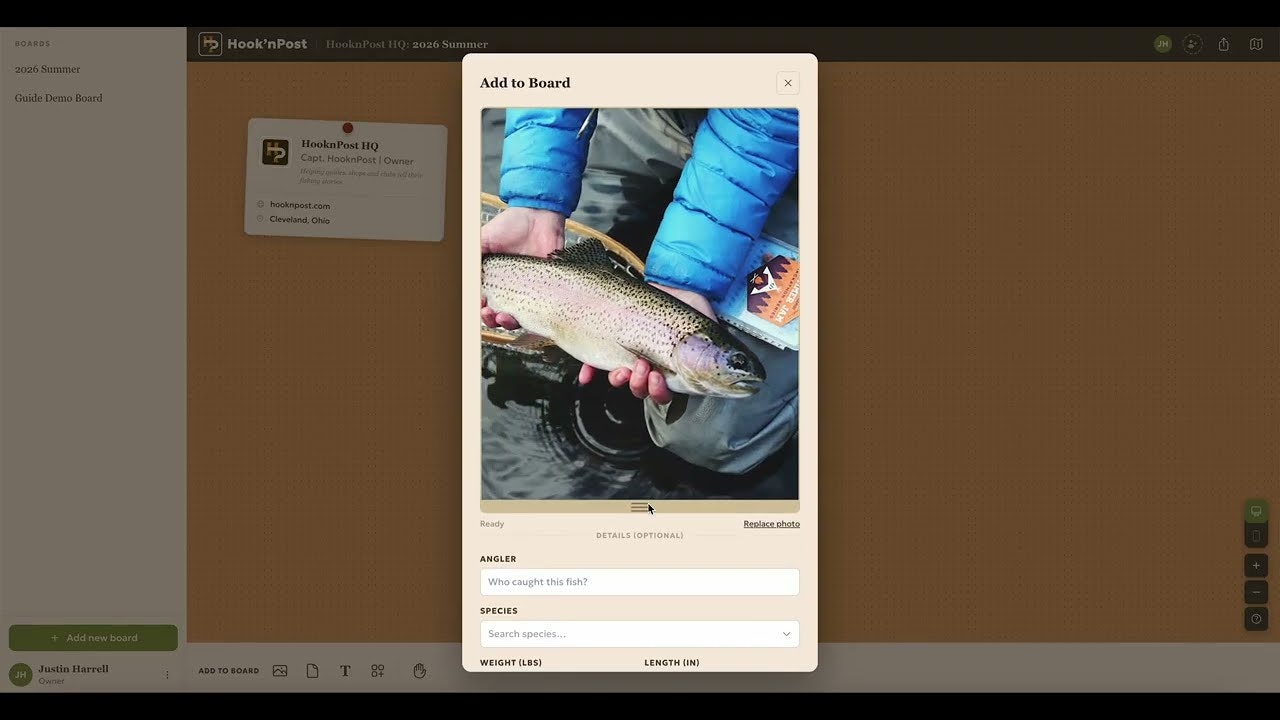Click the HooknPost HQ business card
Image resolution: width=1280 pixels, height=720 pixels.
click(346, 180)
